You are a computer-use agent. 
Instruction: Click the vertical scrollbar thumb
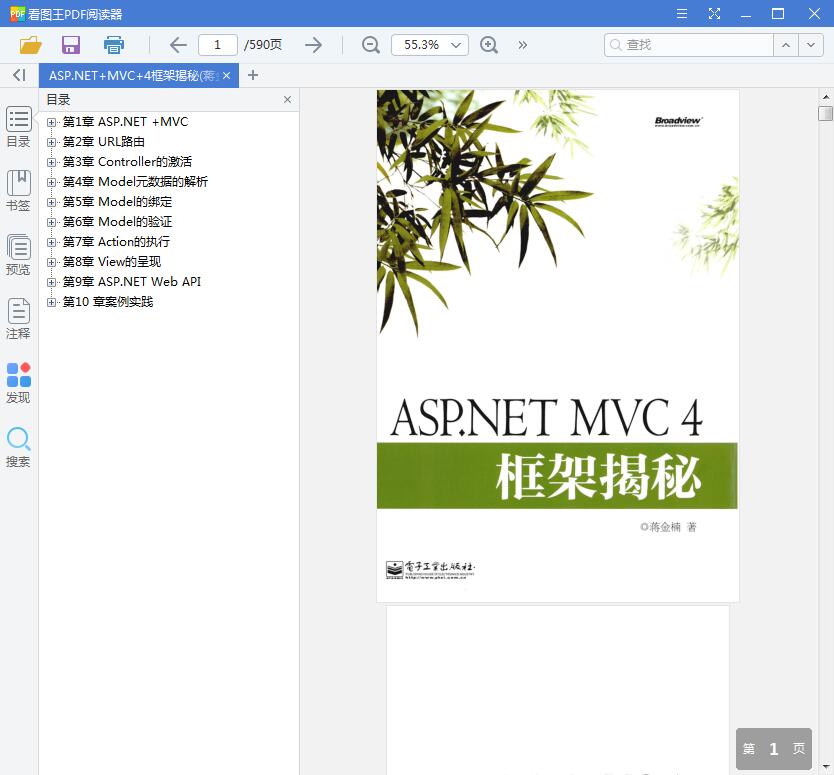(x=825, y=113)
